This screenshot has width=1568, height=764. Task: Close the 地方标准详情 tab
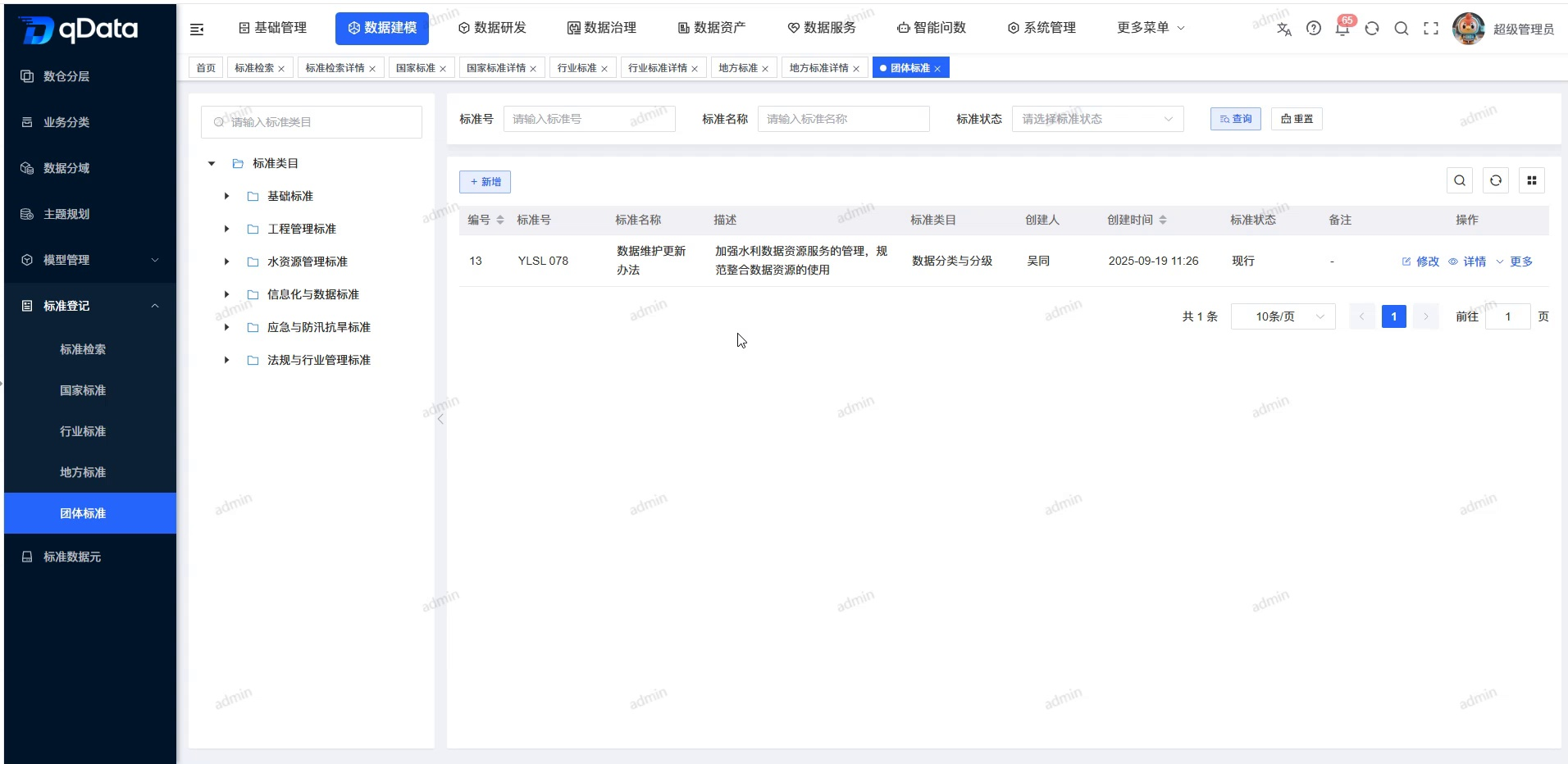coord(856,69)
